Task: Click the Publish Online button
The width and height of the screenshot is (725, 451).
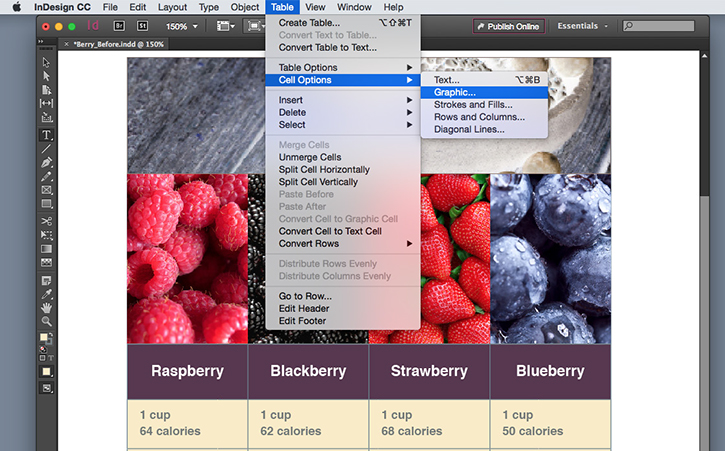Action: [509, 26]
